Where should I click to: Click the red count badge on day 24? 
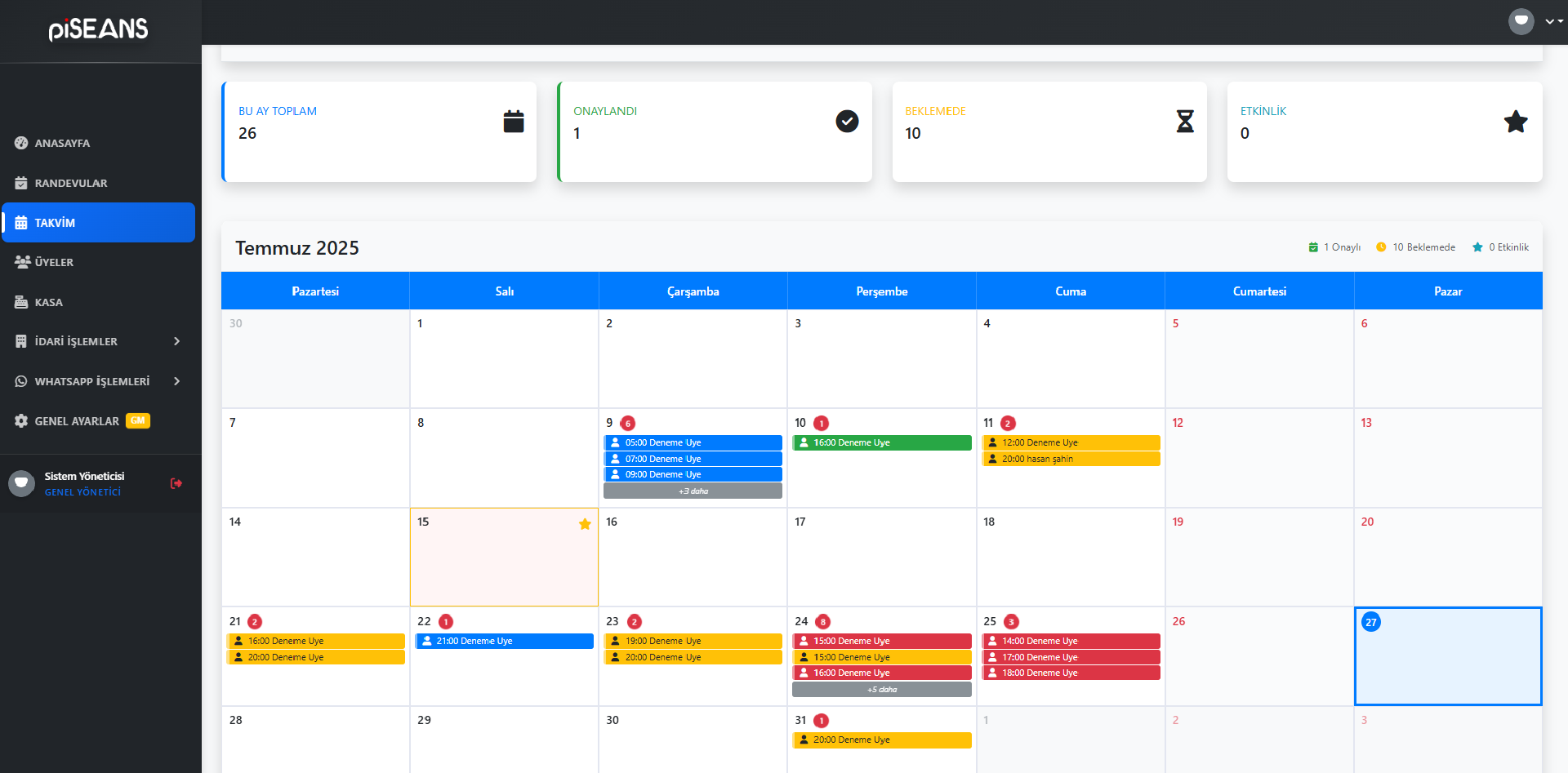coord(822,622)
